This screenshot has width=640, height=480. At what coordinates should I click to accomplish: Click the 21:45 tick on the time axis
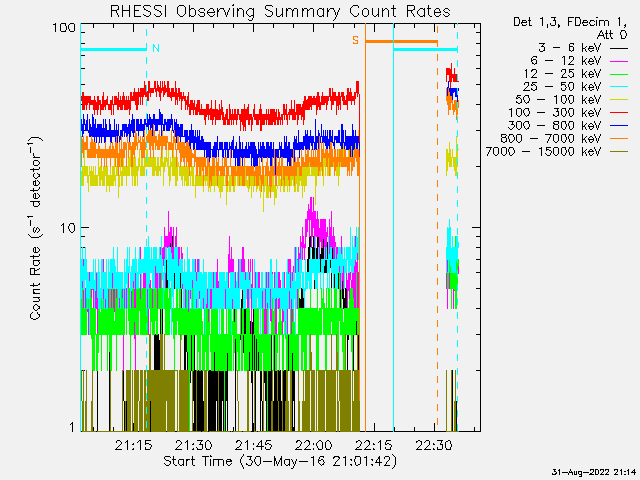coord(253,445)
